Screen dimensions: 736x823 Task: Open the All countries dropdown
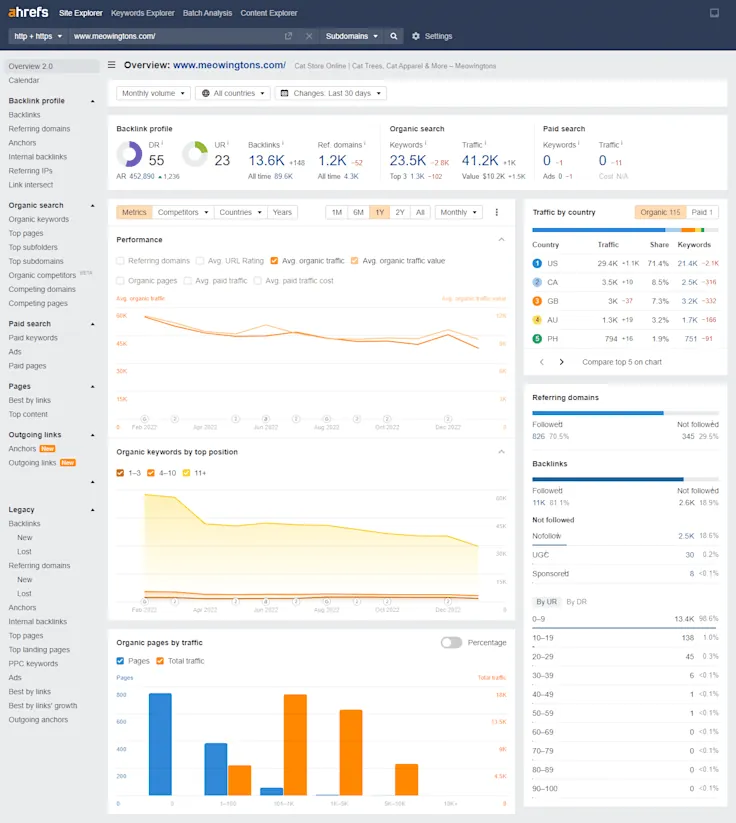233,93
